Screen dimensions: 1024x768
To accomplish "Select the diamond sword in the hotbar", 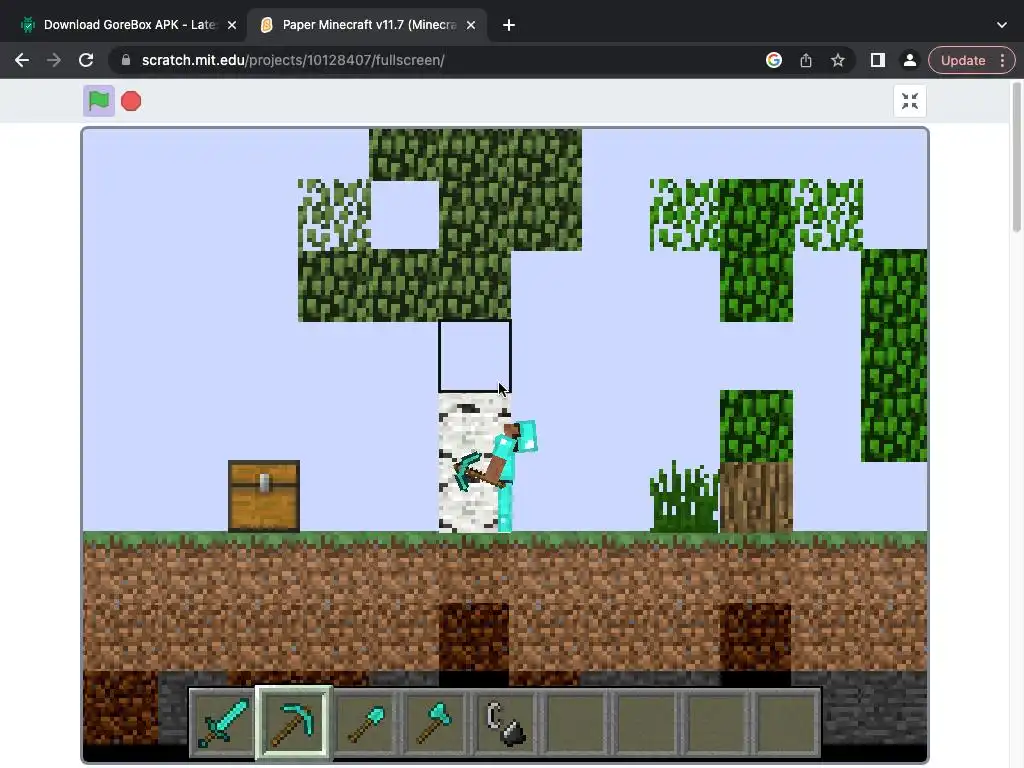I will (x=223, y=723).
